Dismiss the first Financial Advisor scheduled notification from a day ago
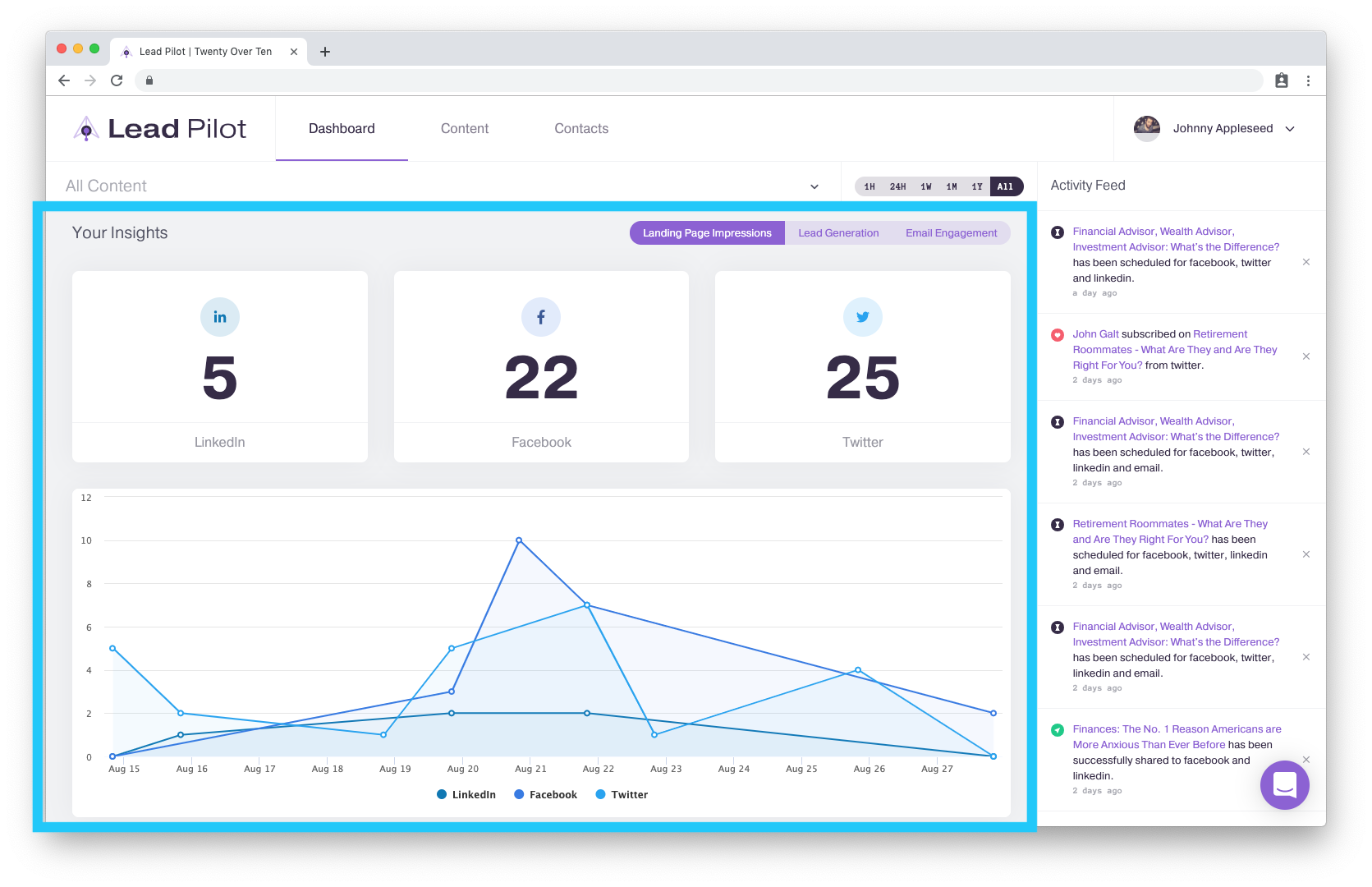 coord(1306,262)
